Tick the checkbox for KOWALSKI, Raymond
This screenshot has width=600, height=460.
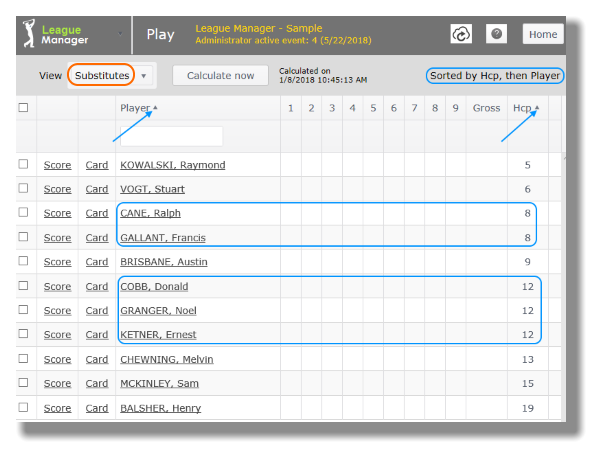pyautogui.click(x=23, y=165)
